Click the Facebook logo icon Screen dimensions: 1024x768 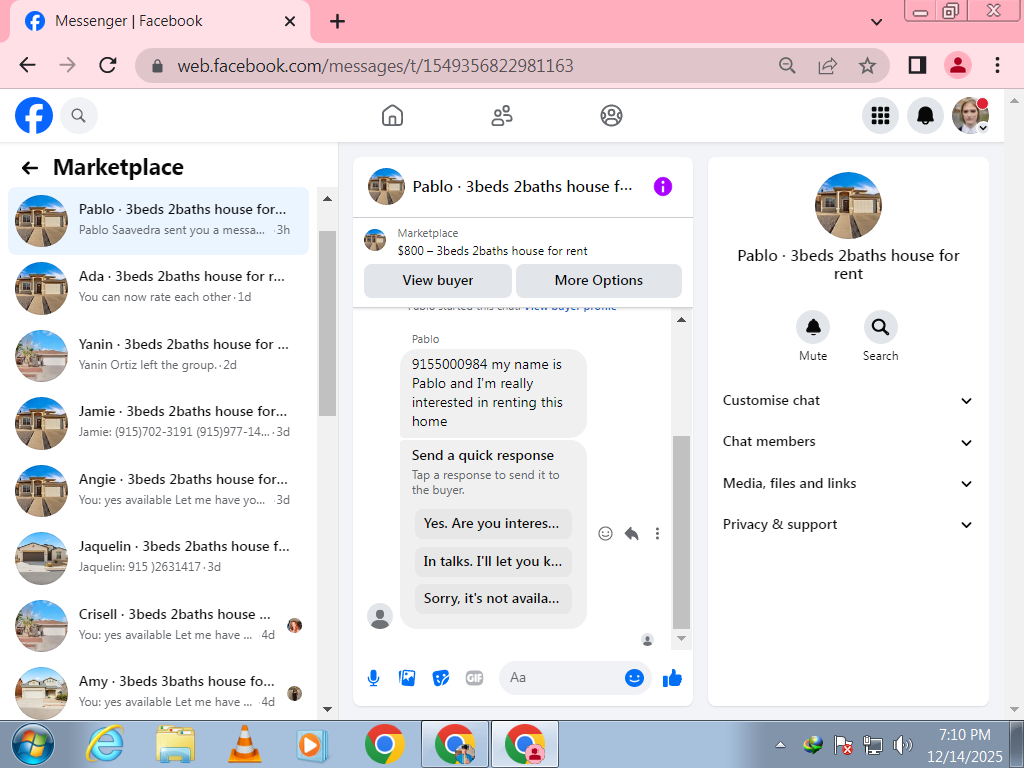[34, 116]
